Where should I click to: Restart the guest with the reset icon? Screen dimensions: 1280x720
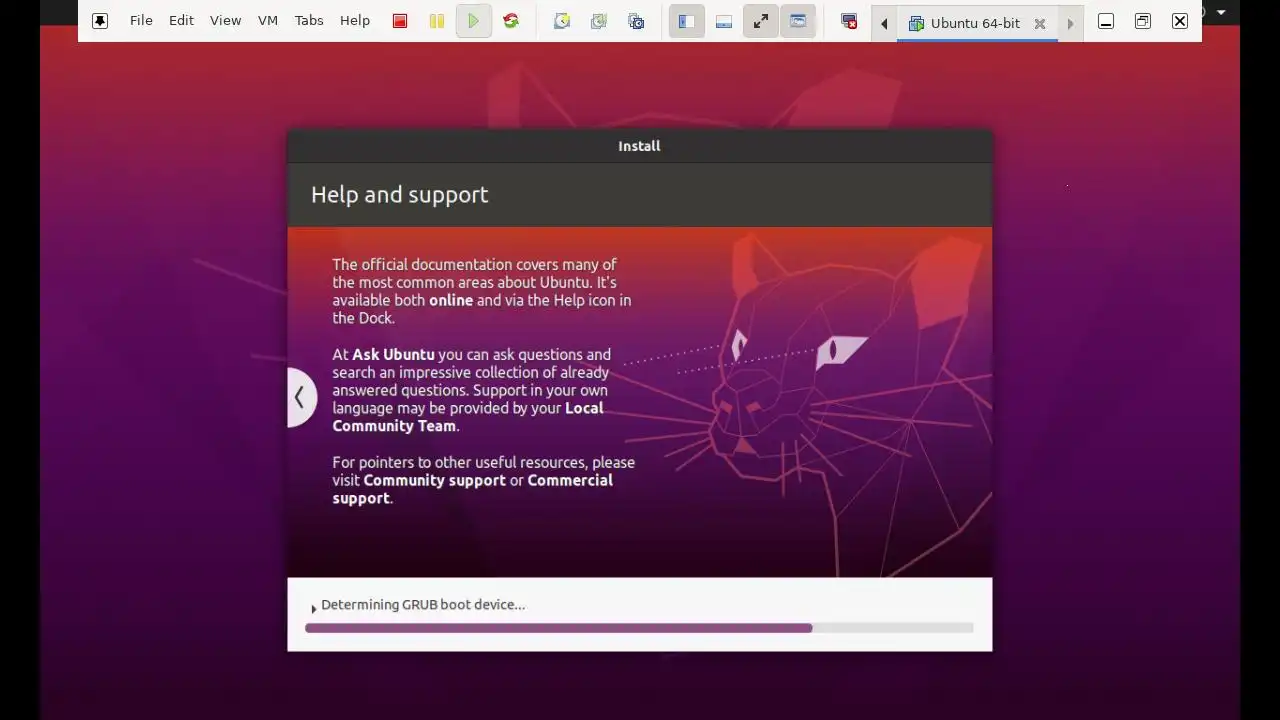(511, 21)
